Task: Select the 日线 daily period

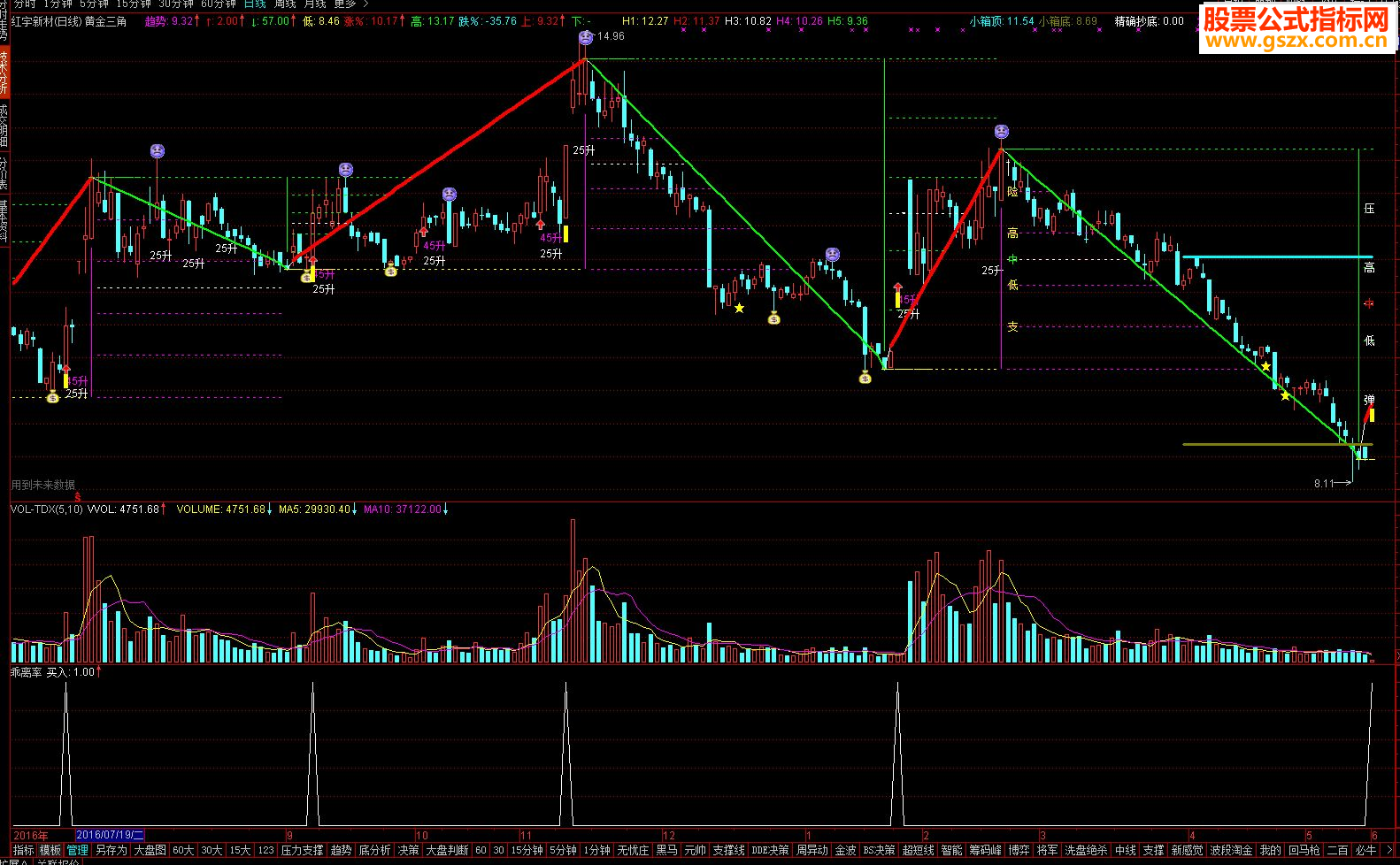Action: pyautogui.click(x=255, y=4)
